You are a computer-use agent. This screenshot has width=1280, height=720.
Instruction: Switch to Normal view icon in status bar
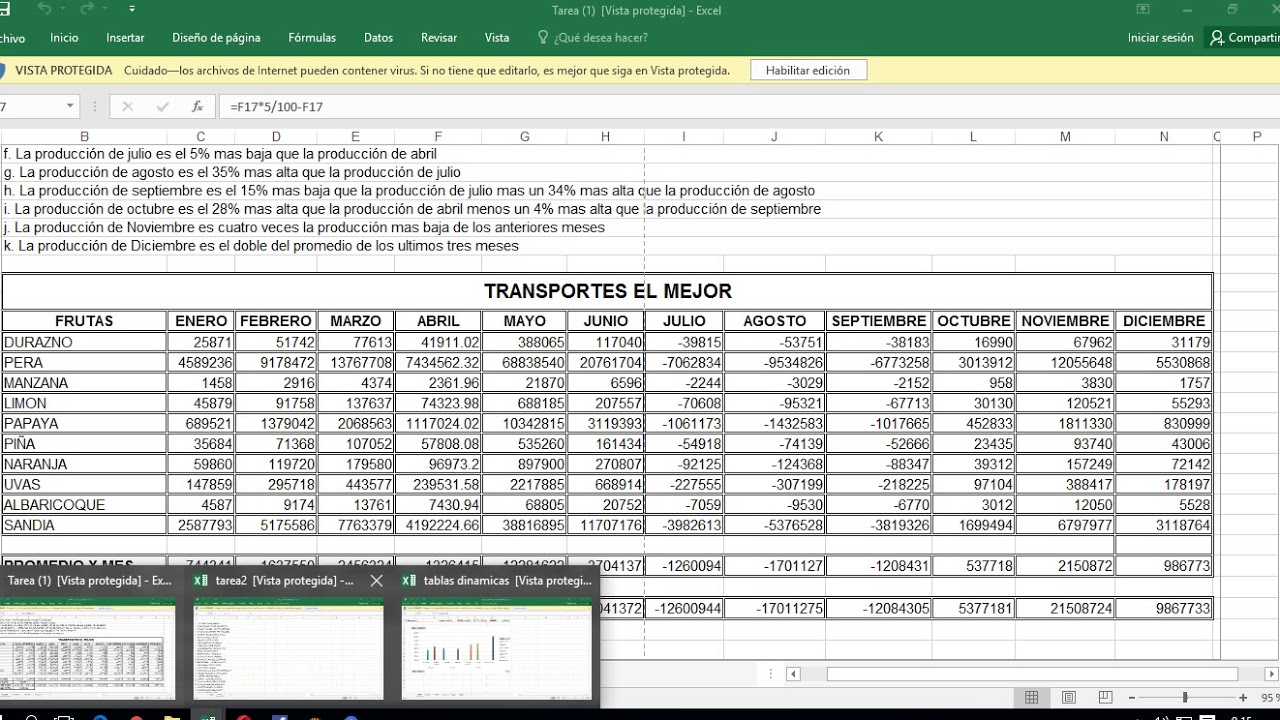tap(1032, 697)
